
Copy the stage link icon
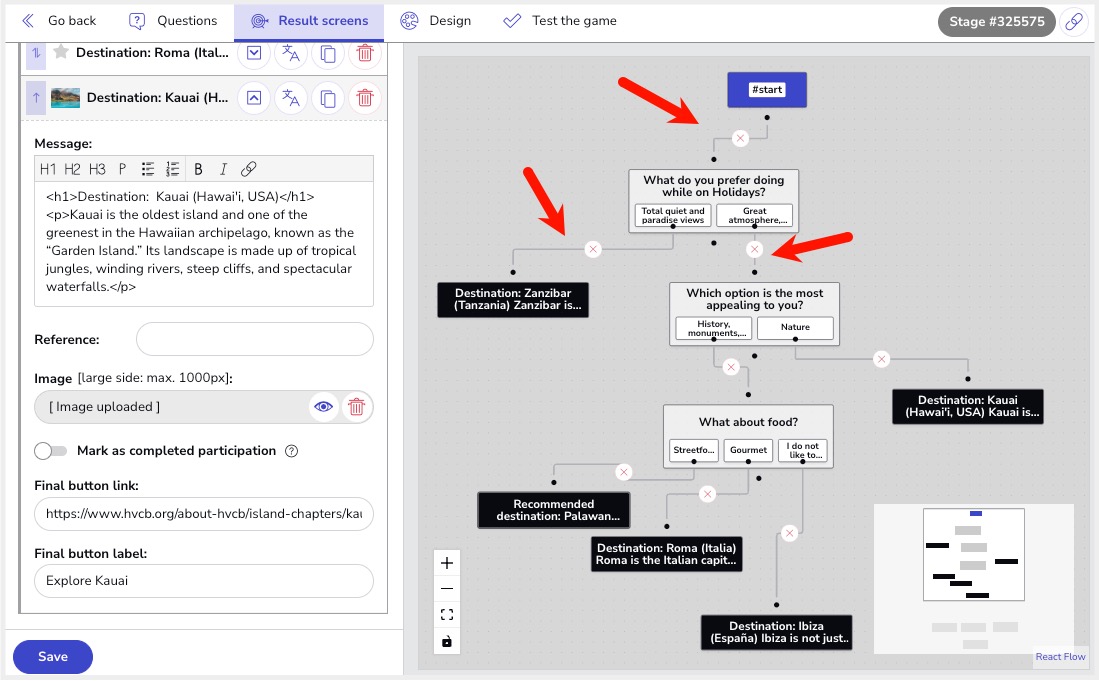click(1074, 22)
